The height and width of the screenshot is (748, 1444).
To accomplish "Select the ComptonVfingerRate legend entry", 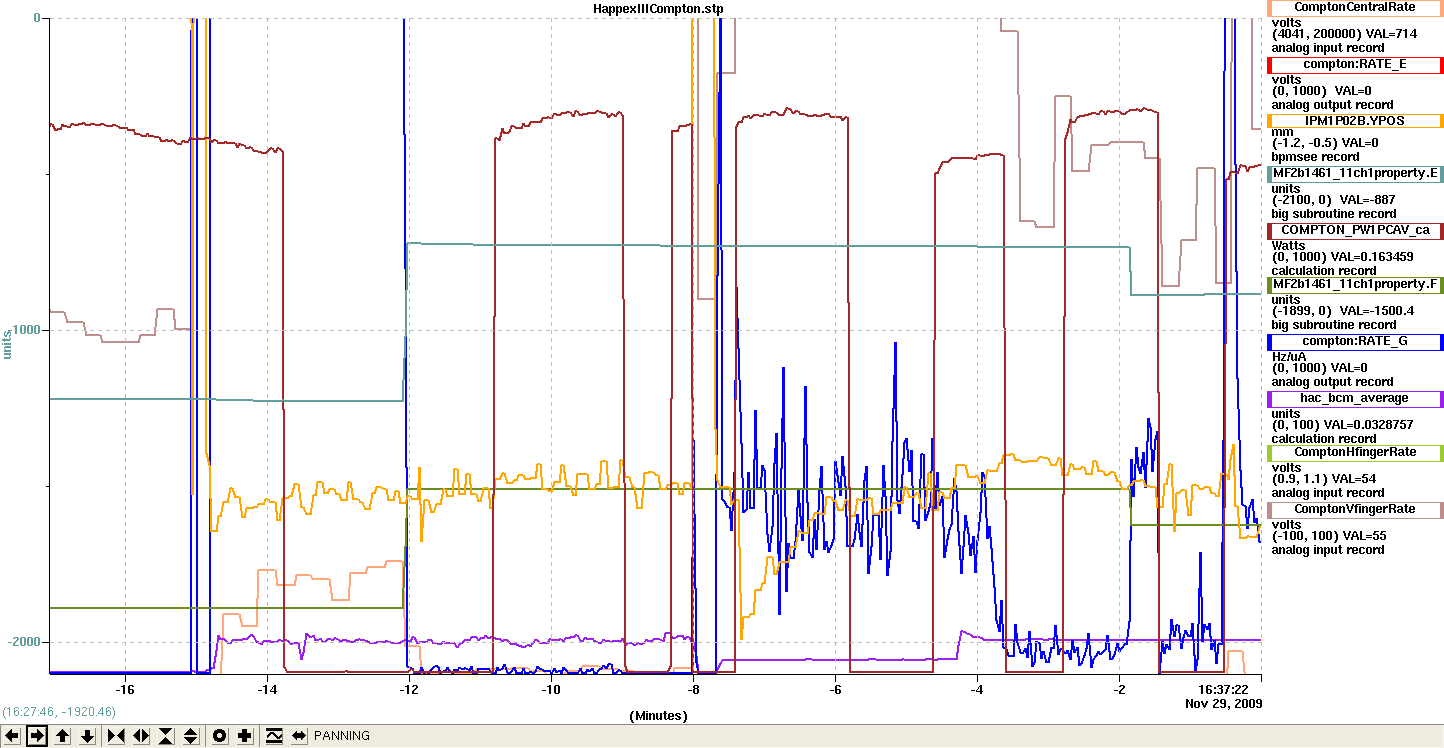I will pyautogui.click(x=1355, y=510).
